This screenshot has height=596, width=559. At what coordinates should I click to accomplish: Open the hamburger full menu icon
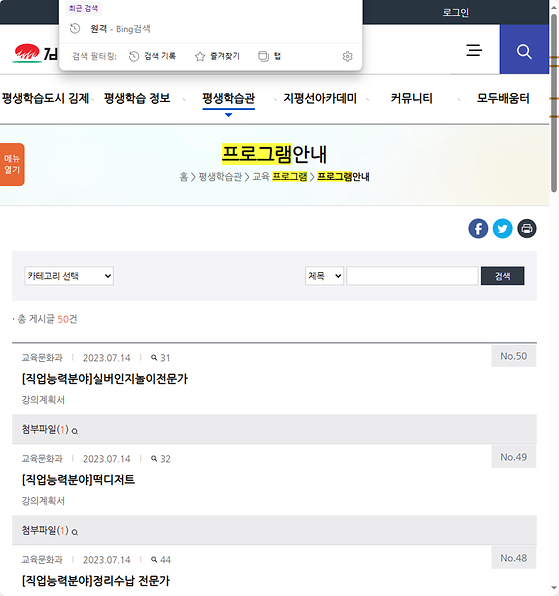pyautogui.click(x=474, y=50)
